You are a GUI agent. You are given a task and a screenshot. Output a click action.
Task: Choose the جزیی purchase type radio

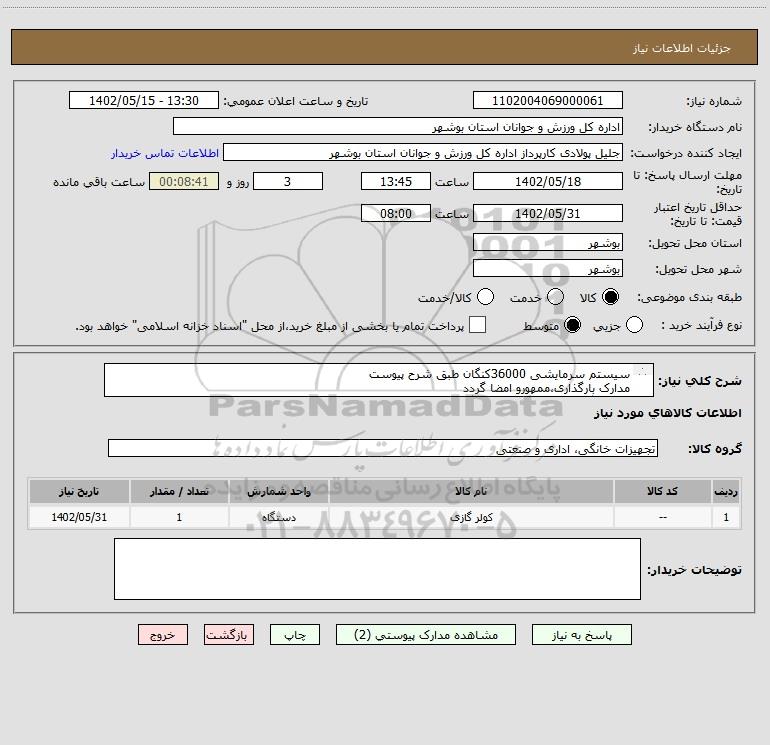(634, 325)
